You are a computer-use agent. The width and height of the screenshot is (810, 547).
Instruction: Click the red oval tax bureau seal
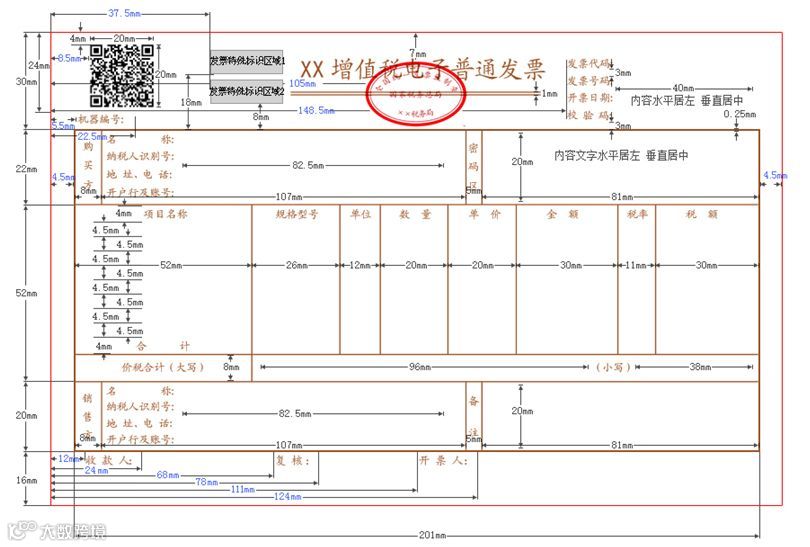(416, 95)
